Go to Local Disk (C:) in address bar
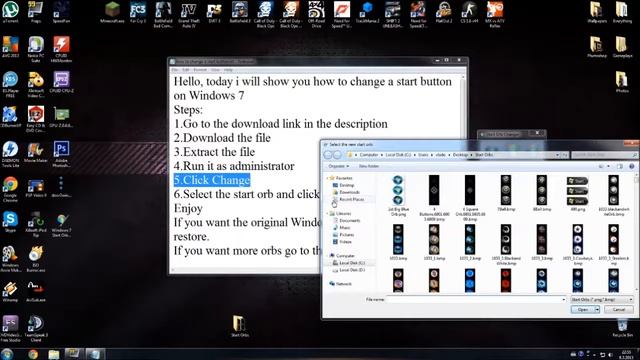 [x=398, y=155]
